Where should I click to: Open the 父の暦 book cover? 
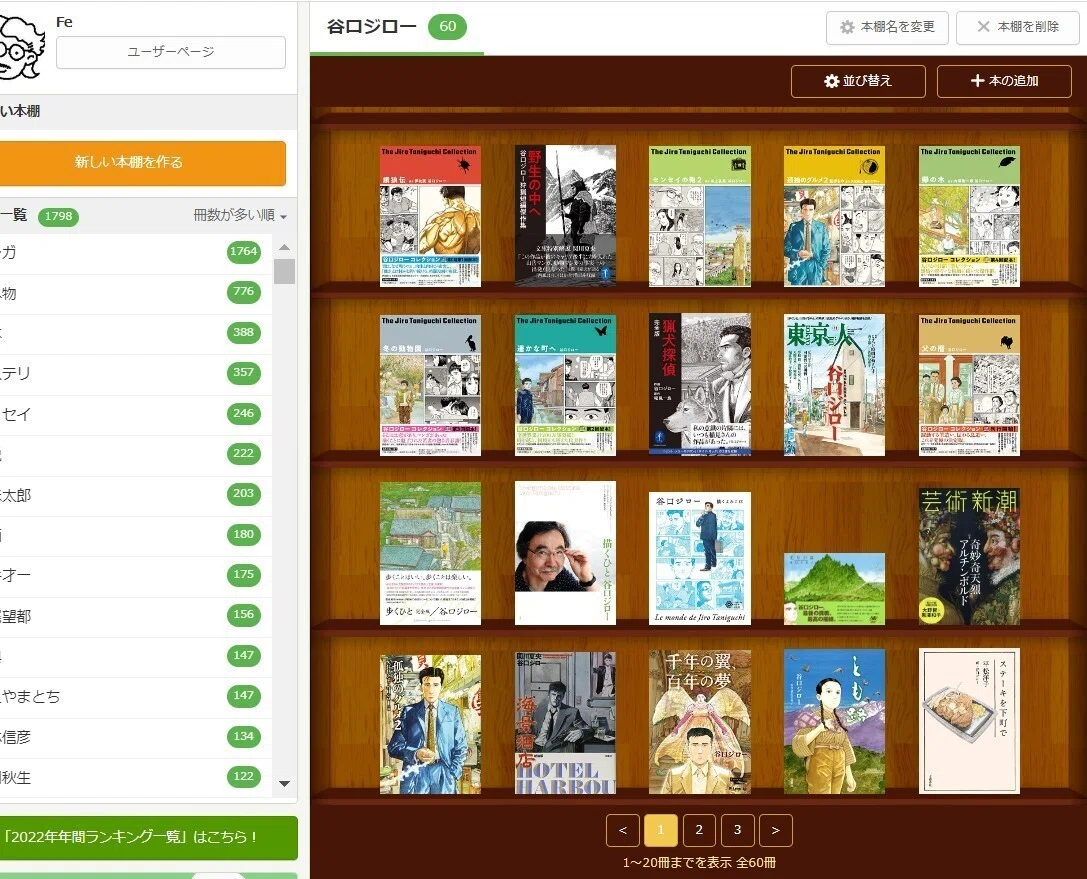point(969,385)
